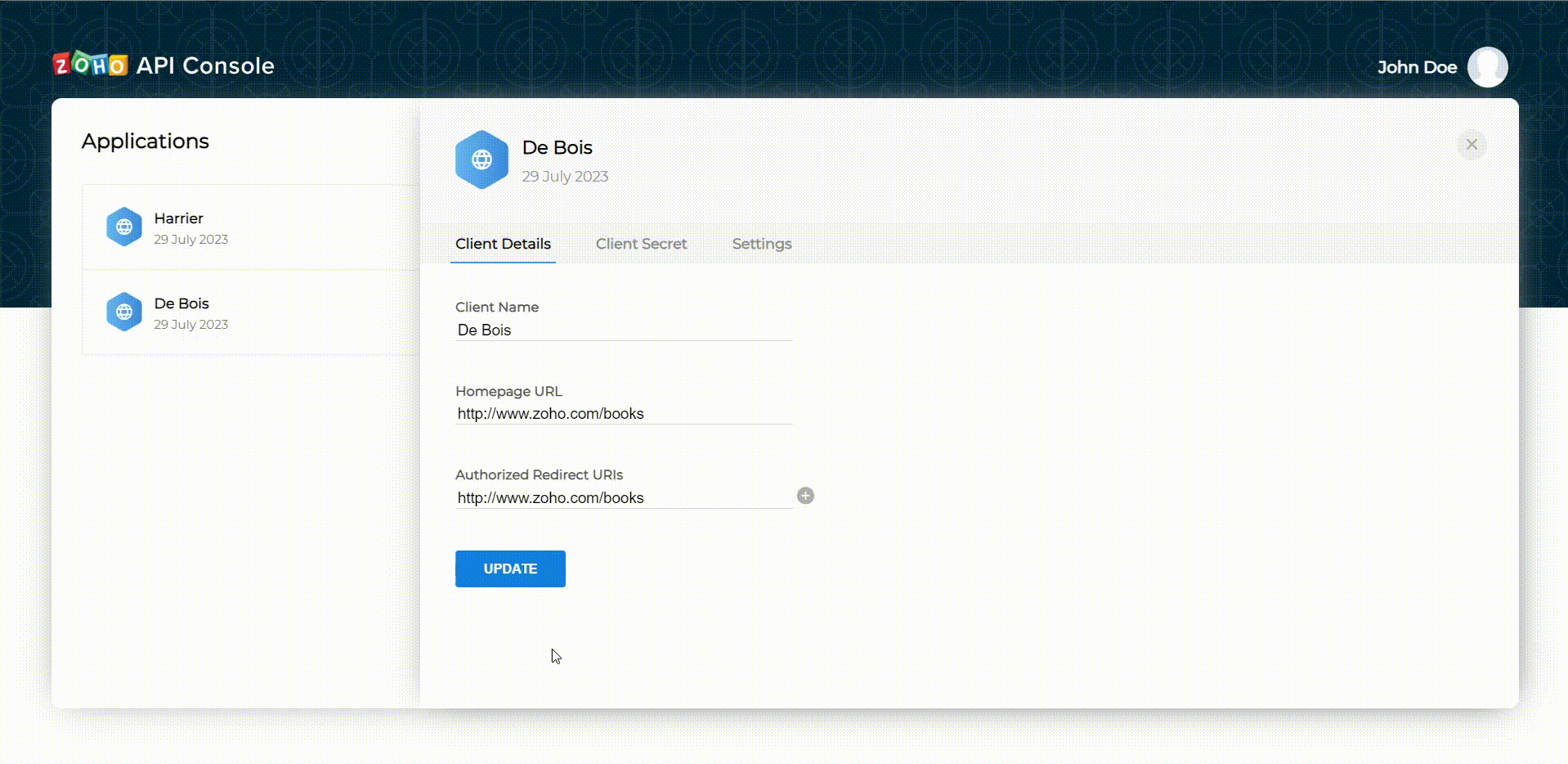Click the De Bois title in the details header
The image size is (1568, 764).
557,148
